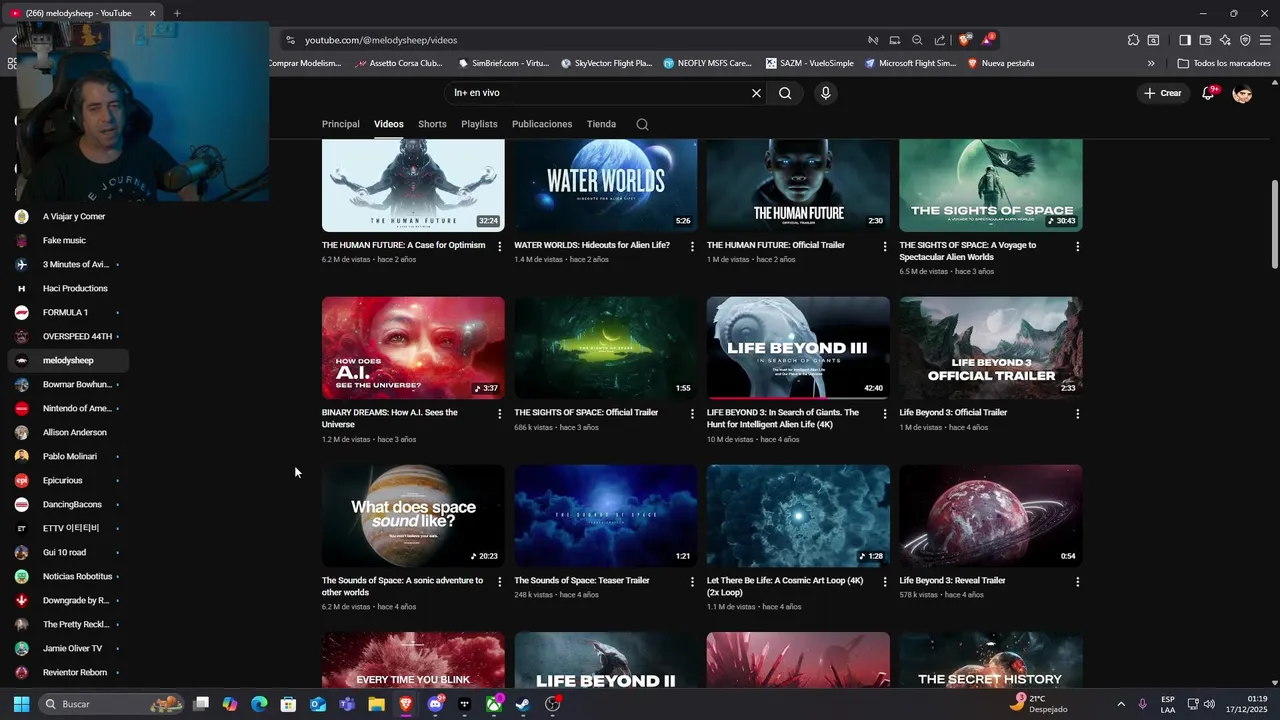Open the Brave Rewards triangle icon
The image size is (1280, 720).
point(987,40)
